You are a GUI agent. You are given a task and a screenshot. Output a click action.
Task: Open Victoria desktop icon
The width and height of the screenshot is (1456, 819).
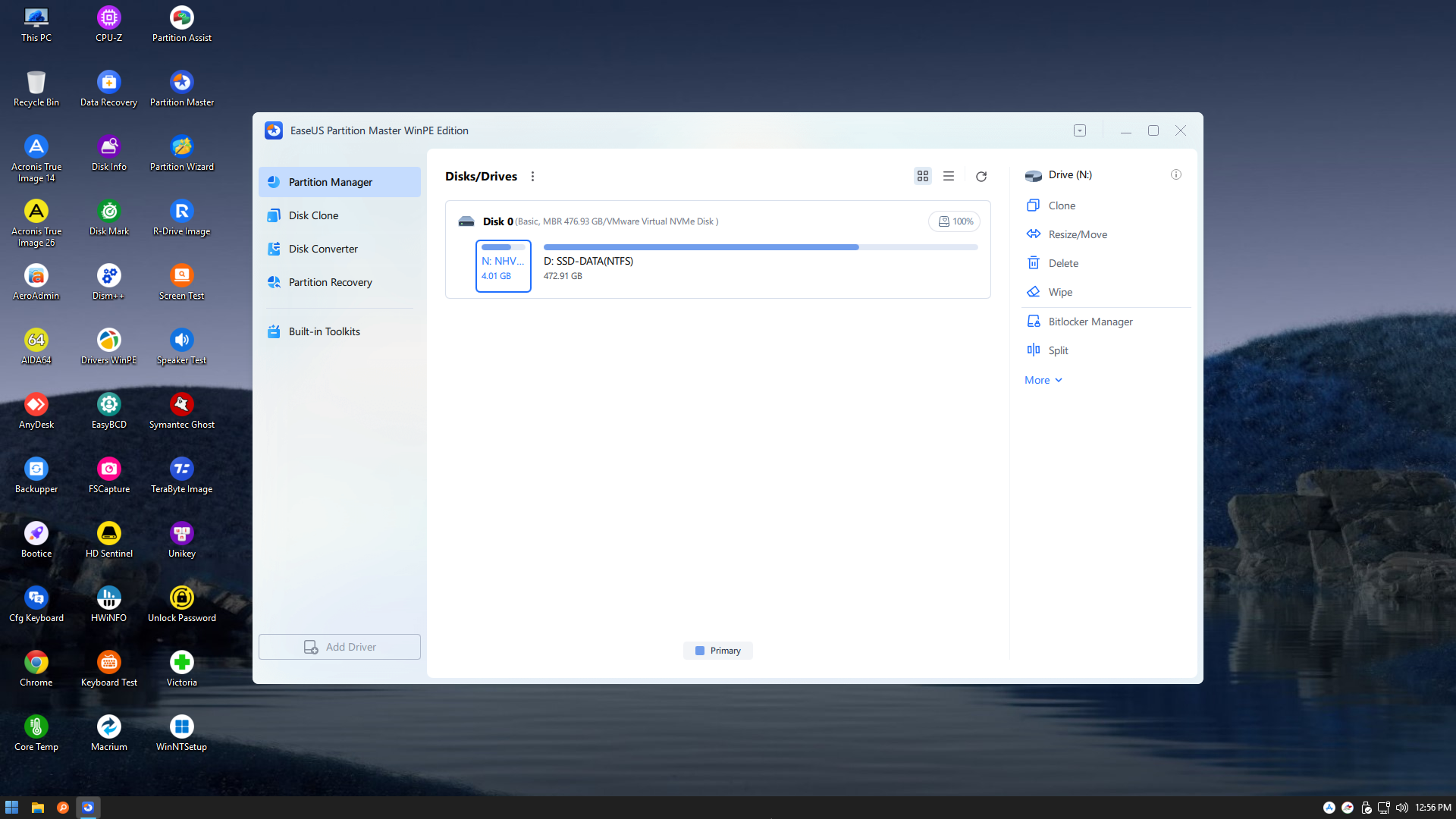point(181,669)
